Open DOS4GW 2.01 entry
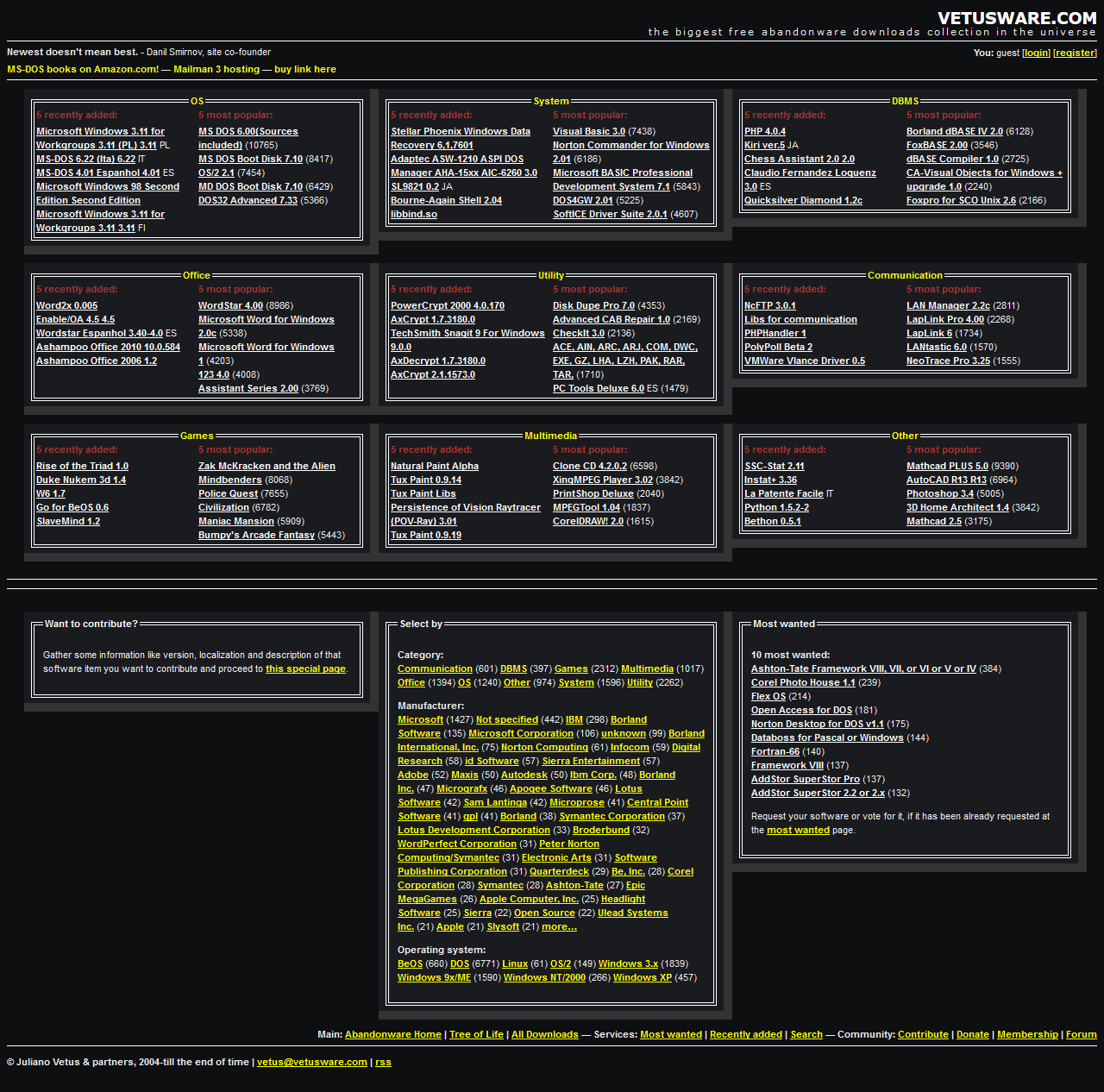The height and width of the screenshot is (1092, 1104). coord(583,200)
